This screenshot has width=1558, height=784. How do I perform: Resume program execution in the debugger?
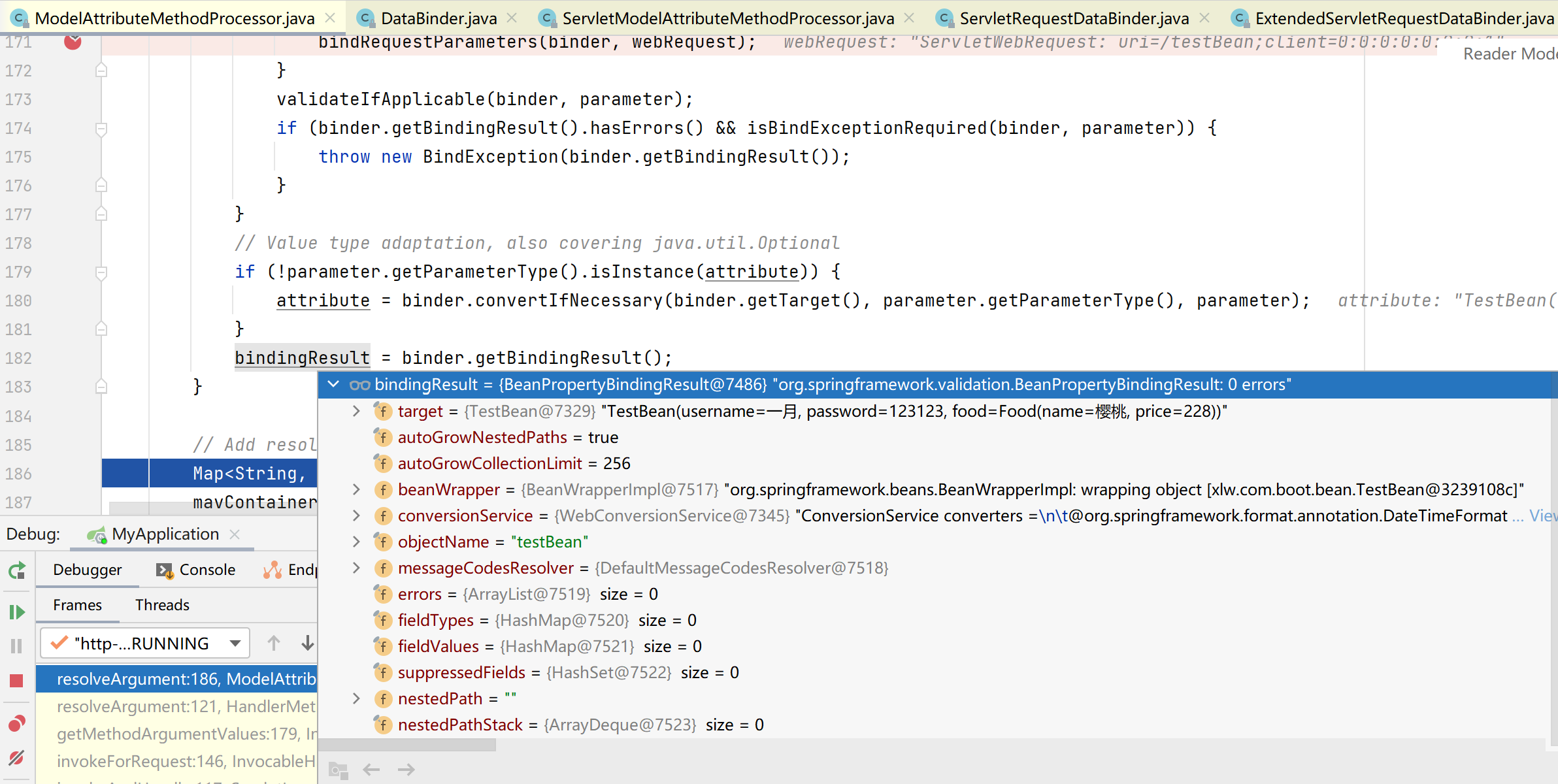coord(16,612)
